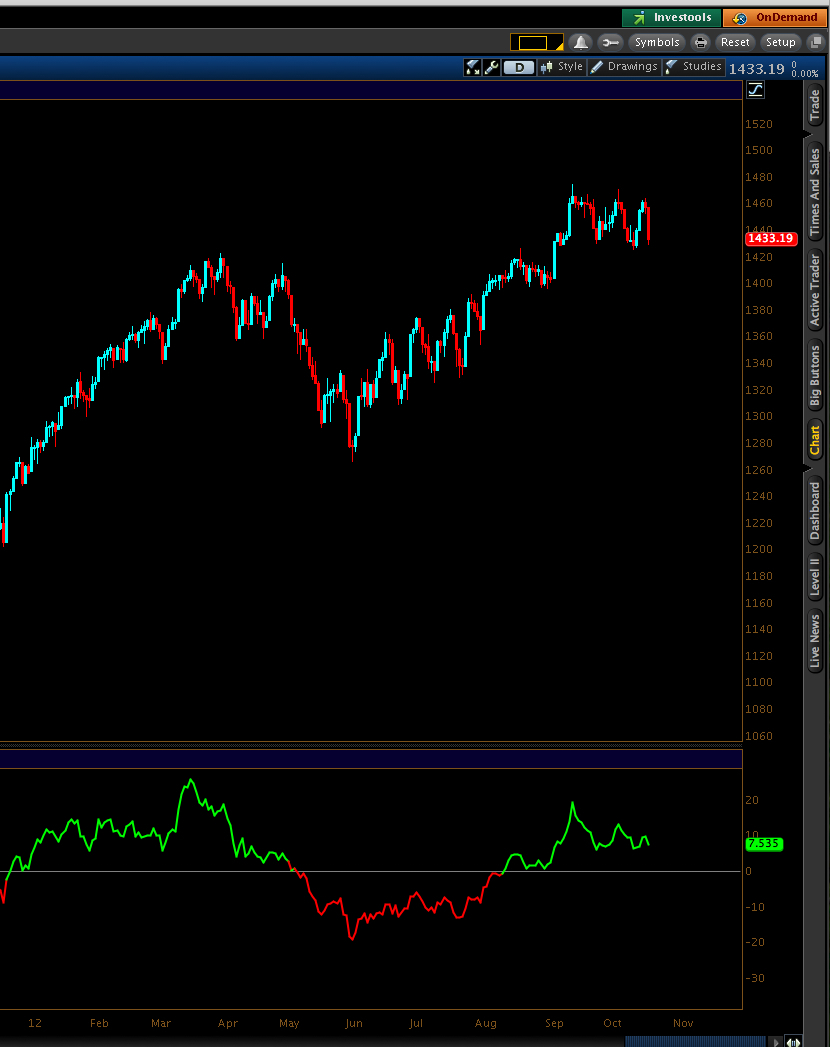Open the Setup menu
Image resolution: width=830 pixels, height=1047 pixels.
pos(780,43)
